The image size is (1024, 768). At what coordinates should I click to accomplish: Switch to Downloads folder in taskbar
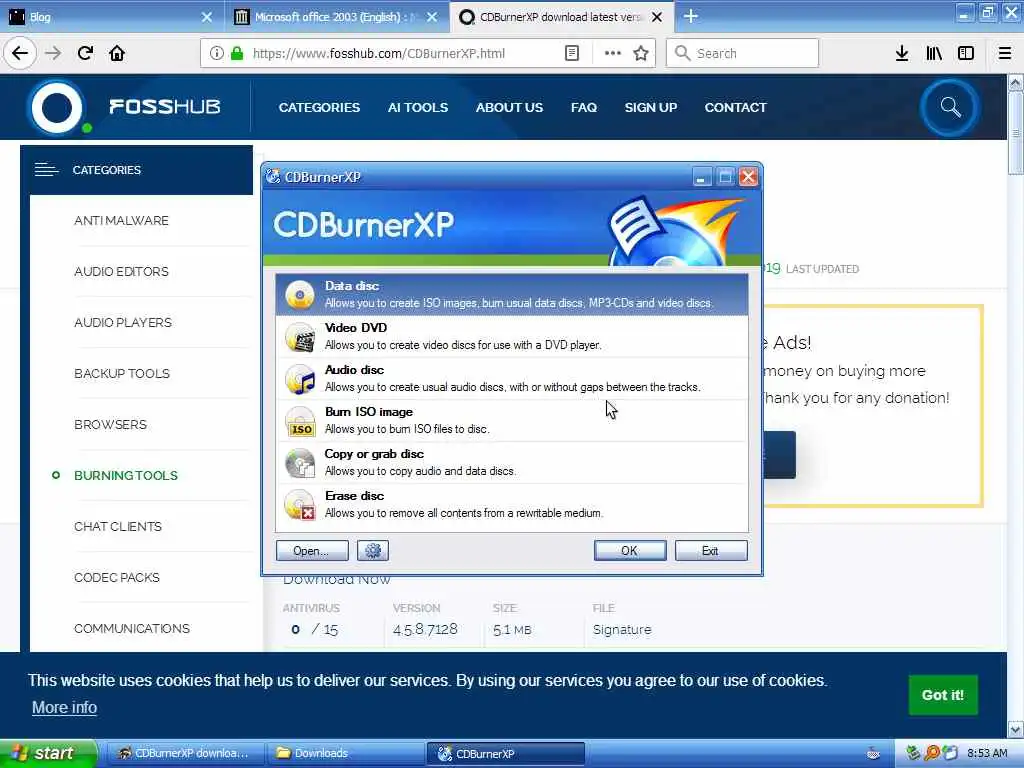click(345, 753)
